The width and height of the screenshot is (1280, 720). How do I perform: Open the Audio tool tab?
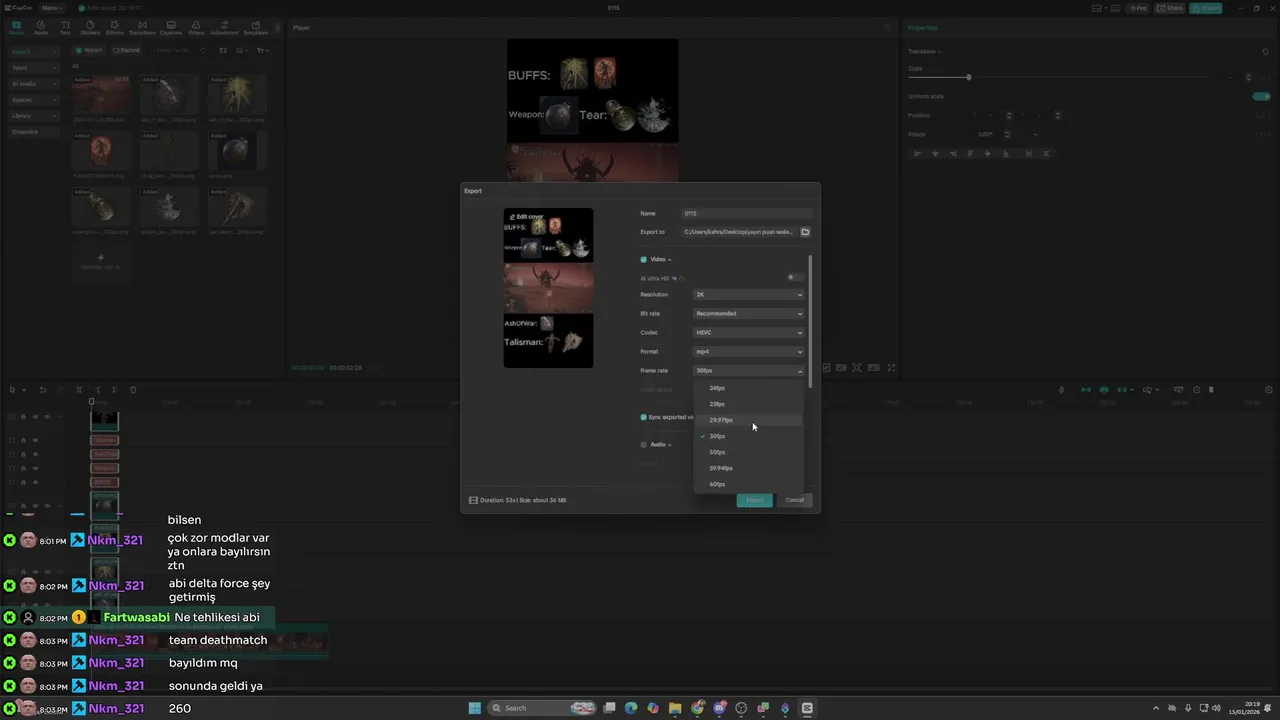click(x=41, y=27)
